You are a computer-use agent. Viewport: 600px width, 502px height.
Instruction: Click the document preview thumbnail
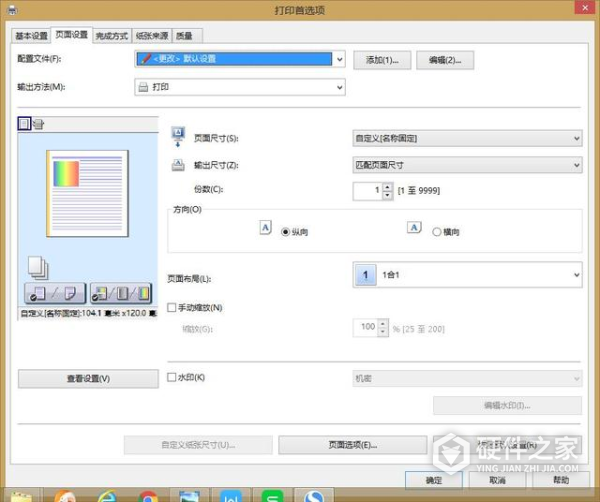87,194
